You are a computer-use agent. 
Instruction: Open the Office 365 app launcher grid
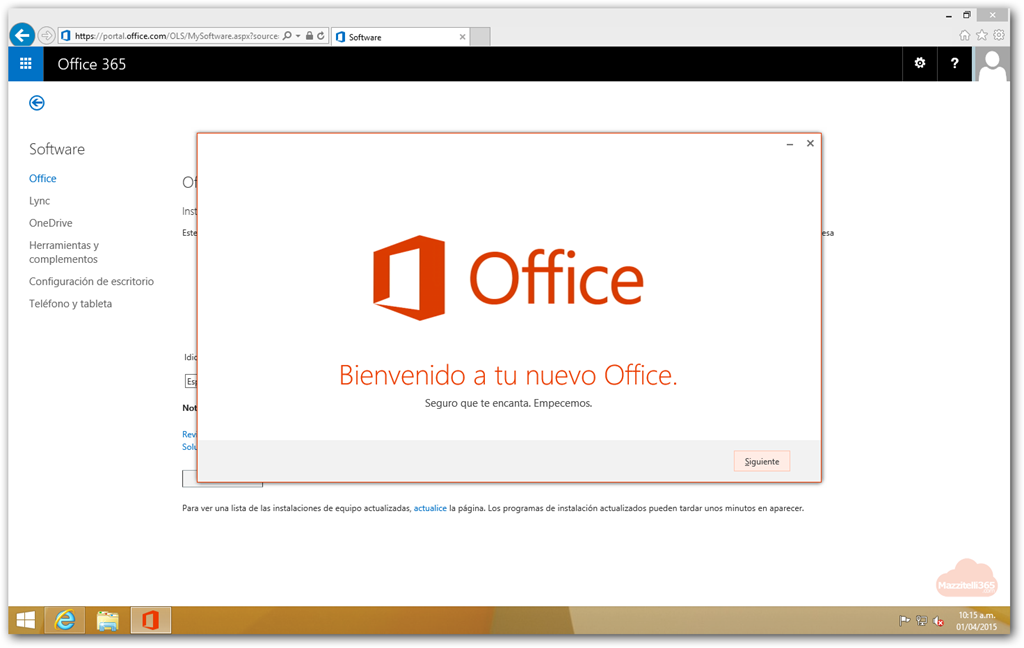(x=26, y=64)
